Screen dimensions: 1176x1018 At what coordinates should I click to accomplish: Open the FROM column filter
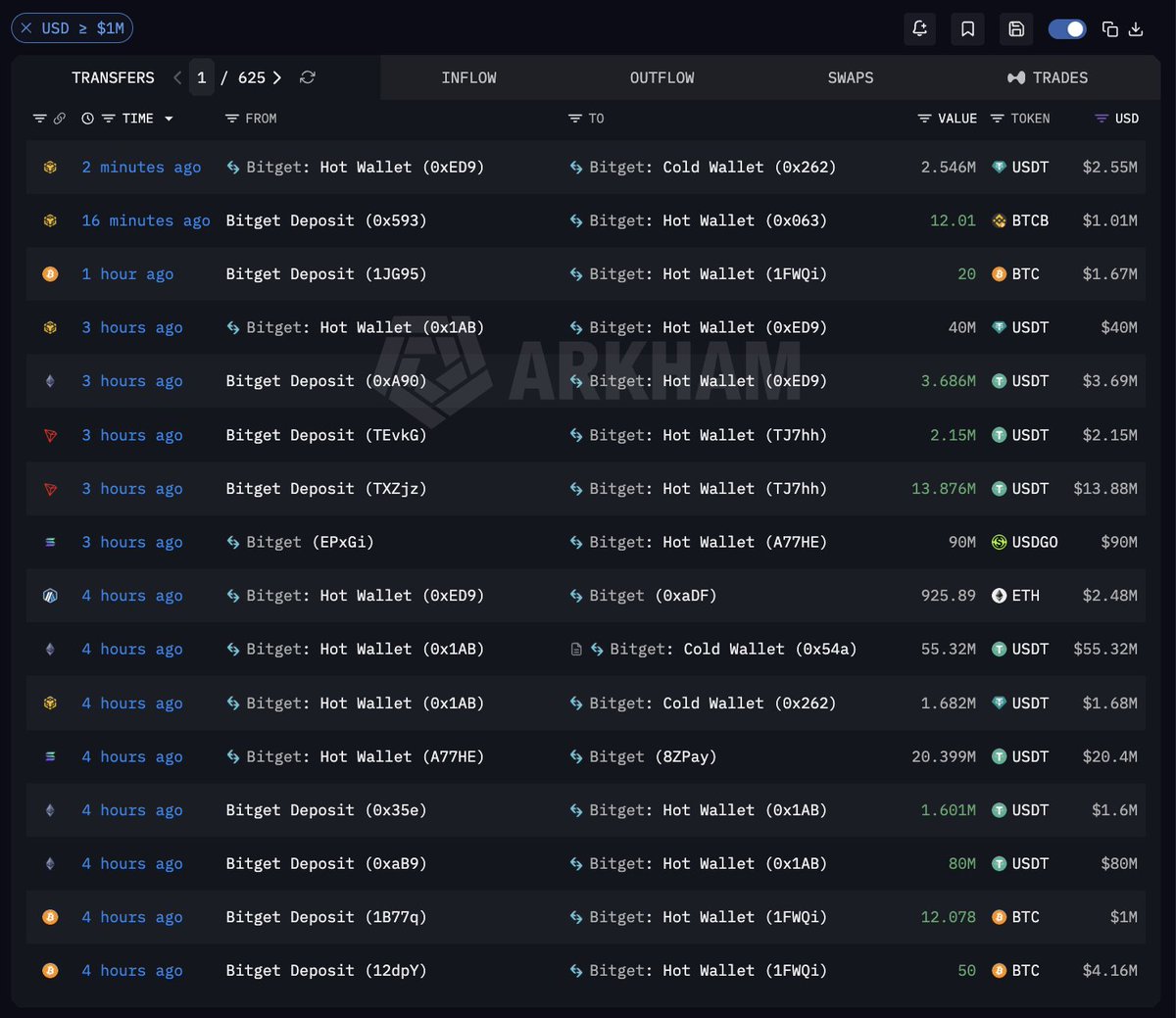click(x=232, y=119)
